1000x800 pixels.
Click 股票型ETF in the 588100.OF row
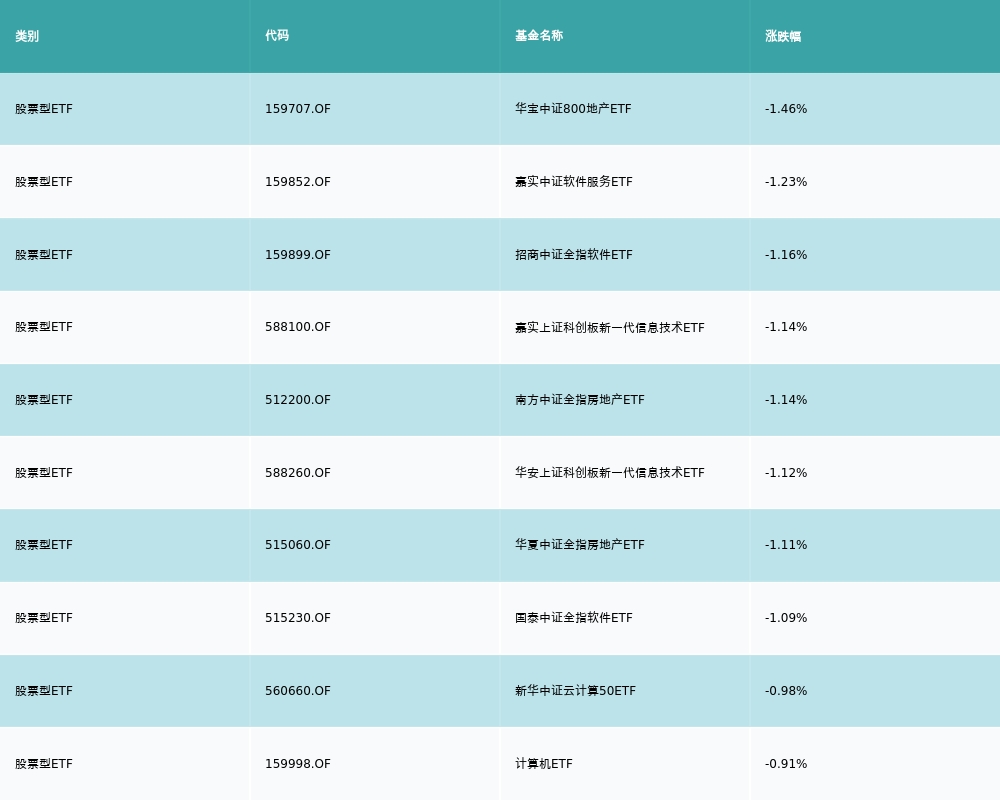(x=44, y=327)
